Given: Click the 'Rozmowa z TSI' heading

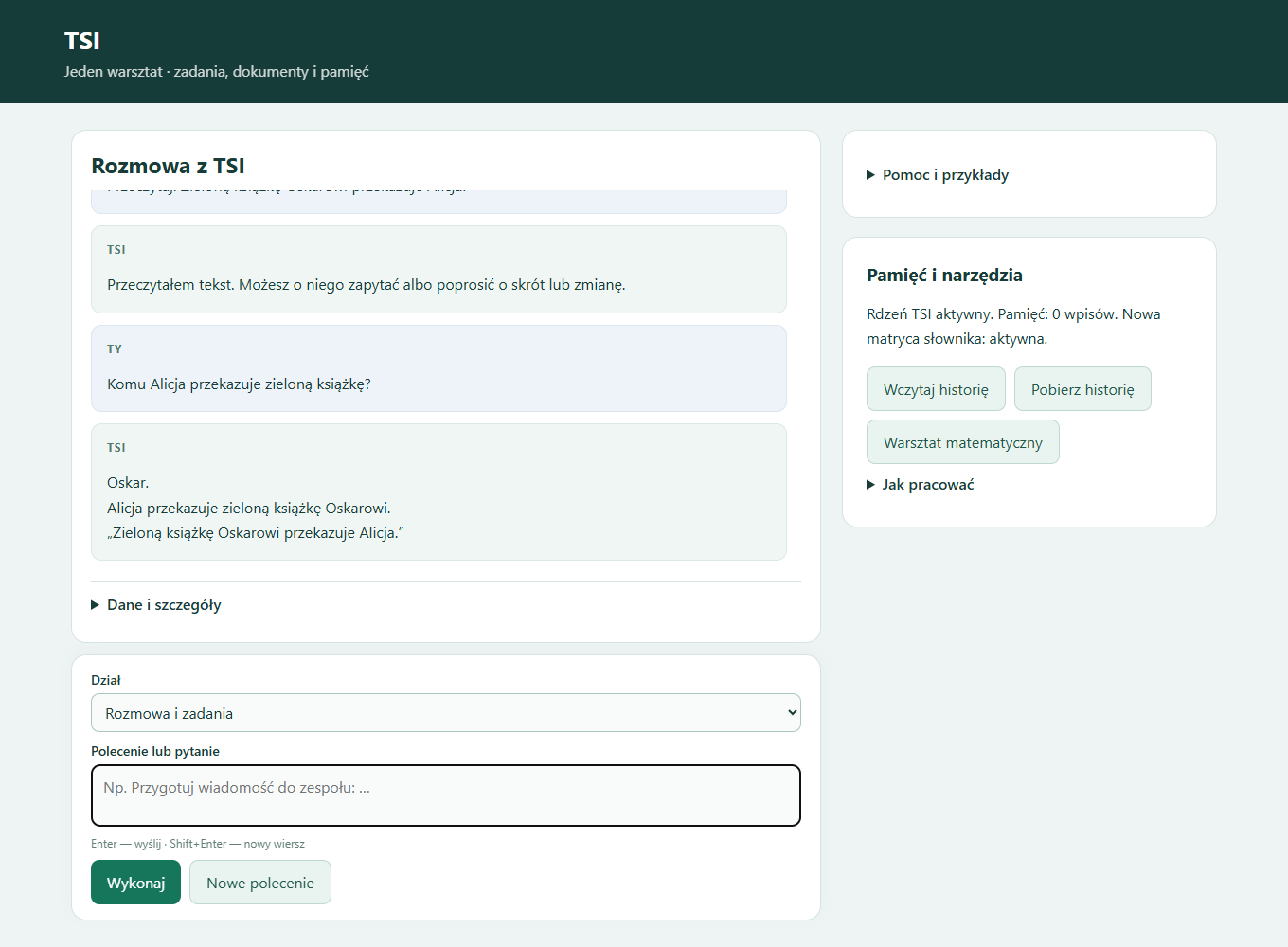Looking at the screenshot, I should (x=168, y=166).
